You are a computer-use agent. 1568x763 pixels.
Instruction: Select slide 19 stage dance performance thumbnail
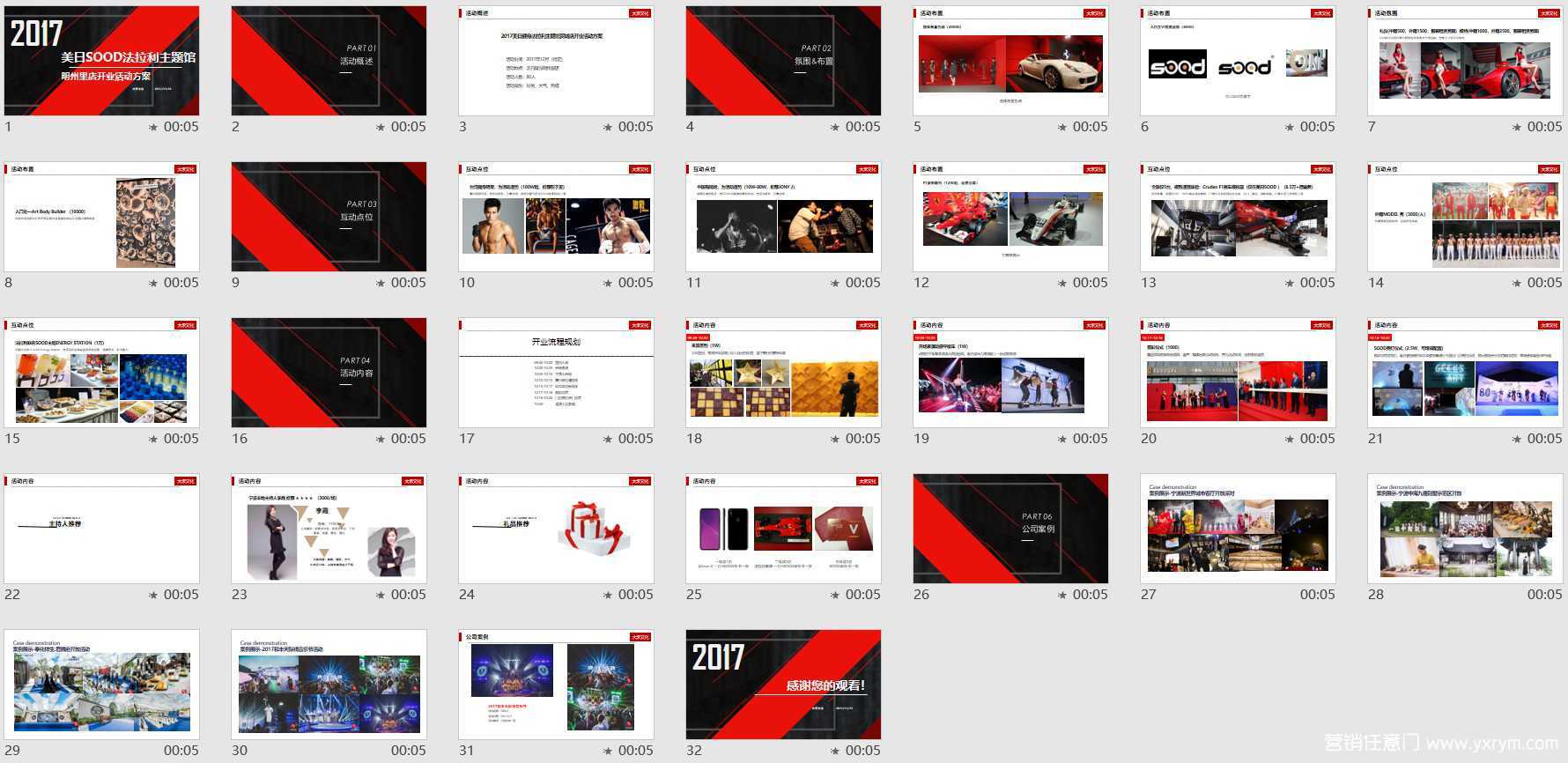coord(1011,373)
